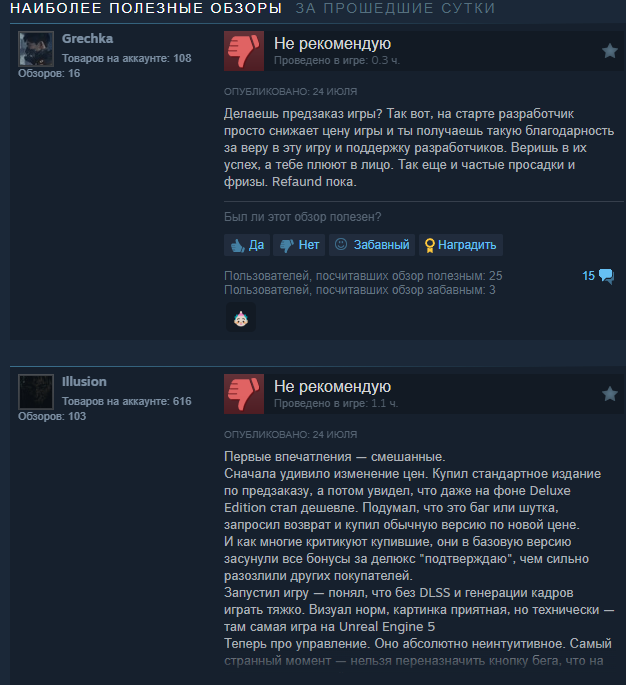
Task: Open the 15 comments speech bubble
Action: pyautogui.click(x=598, y=276)
